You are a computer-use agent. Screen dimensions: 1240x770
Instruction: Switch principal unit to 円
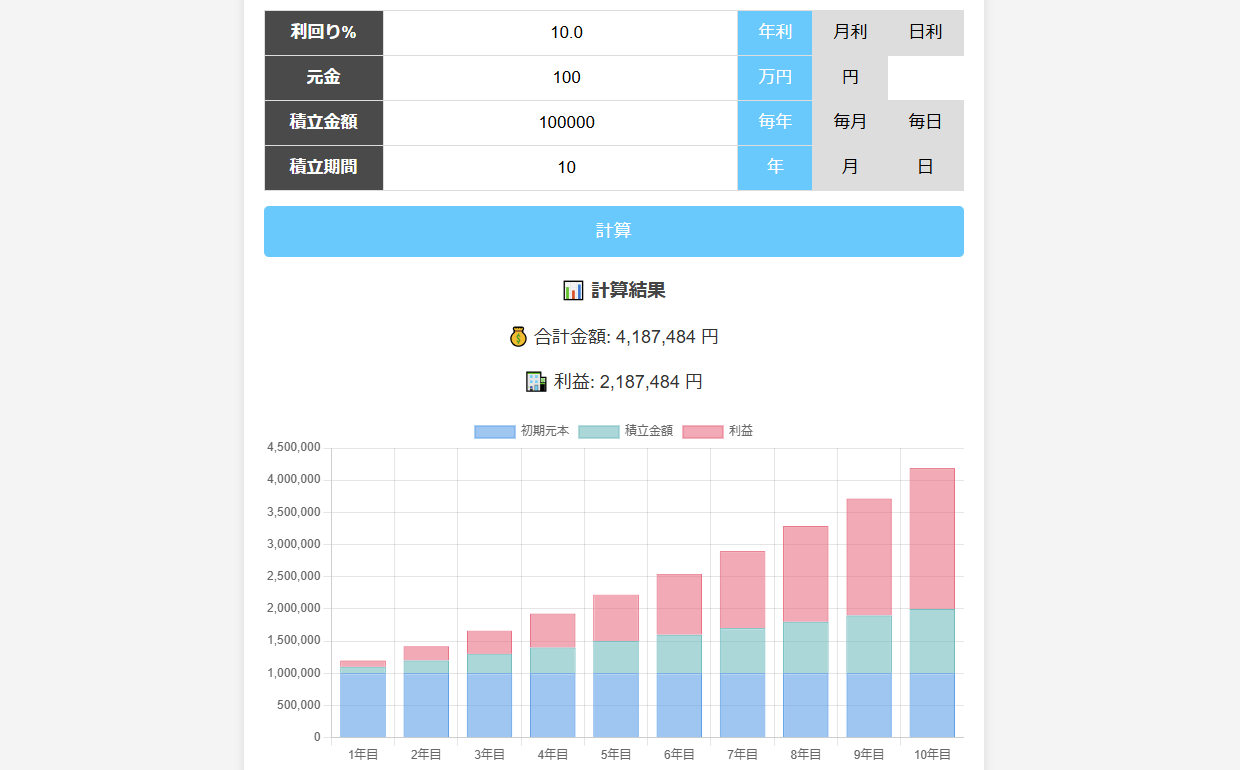(850, 77)
